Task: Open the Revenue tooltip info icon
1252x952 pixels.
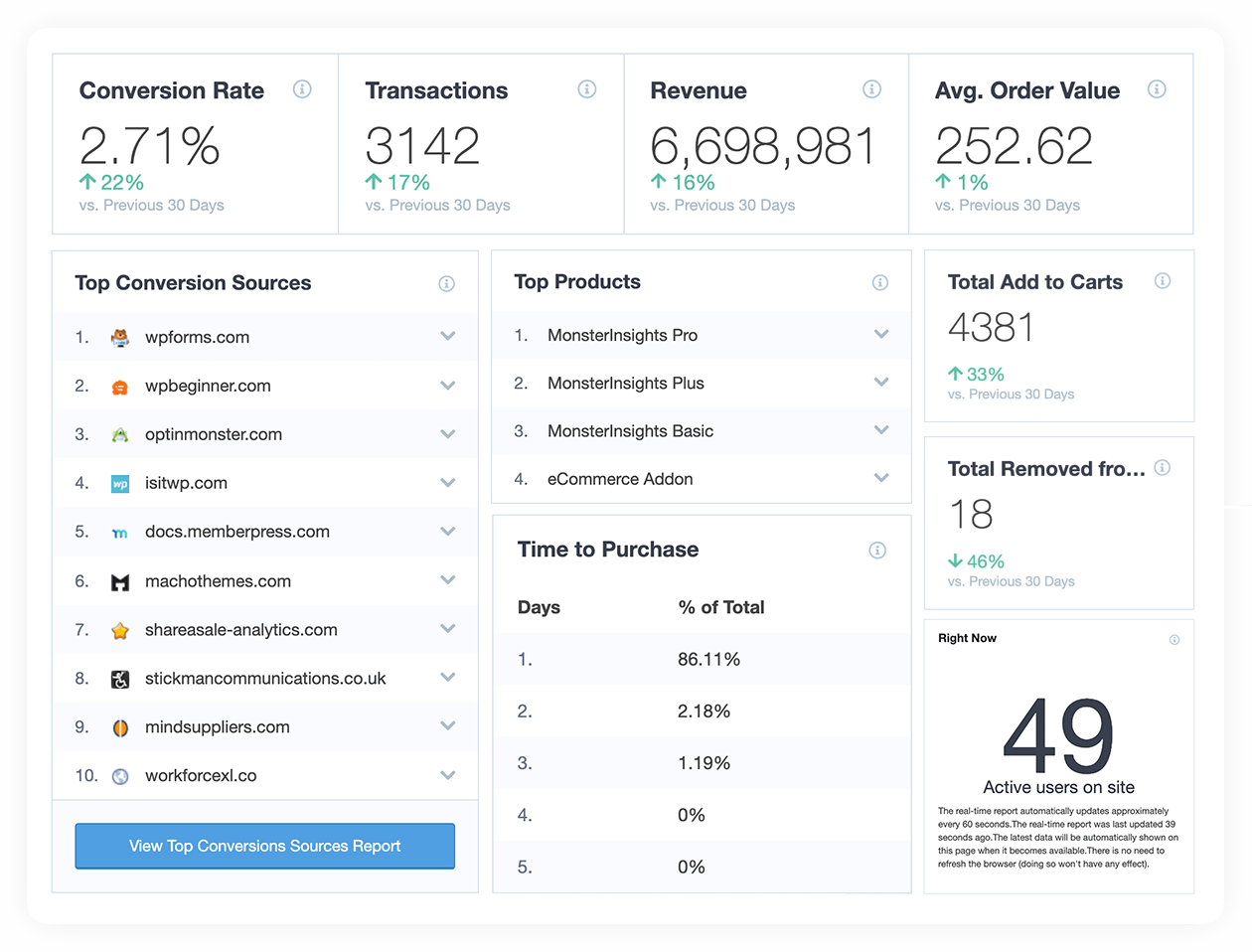Action: [872, 89]
